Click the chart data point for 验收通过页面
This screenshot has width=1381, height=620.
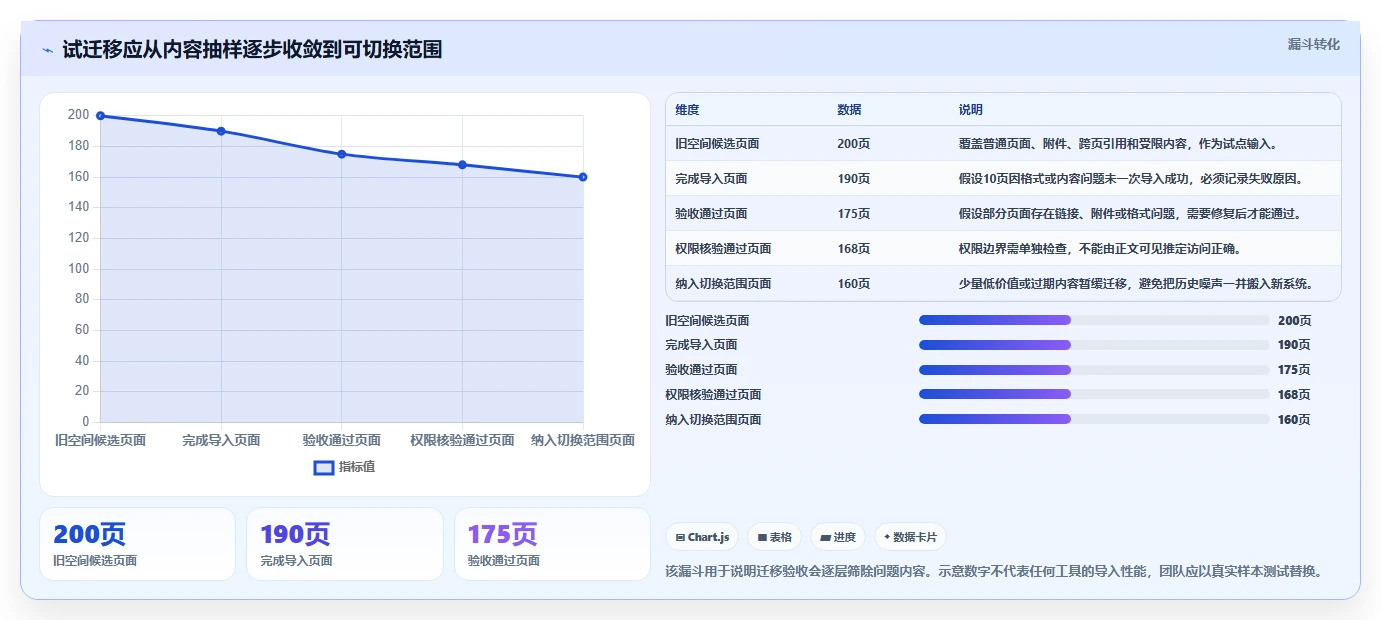pos(342,154)
